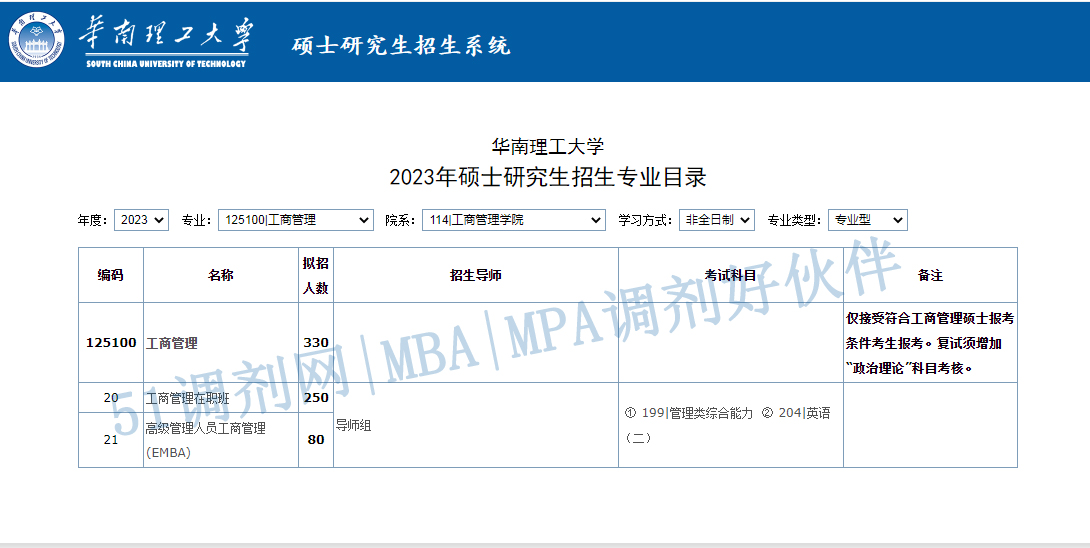Screen dimensions: 1090x548
Task: Click the 拟招人数 column header
Action: [x=316, y=275]
